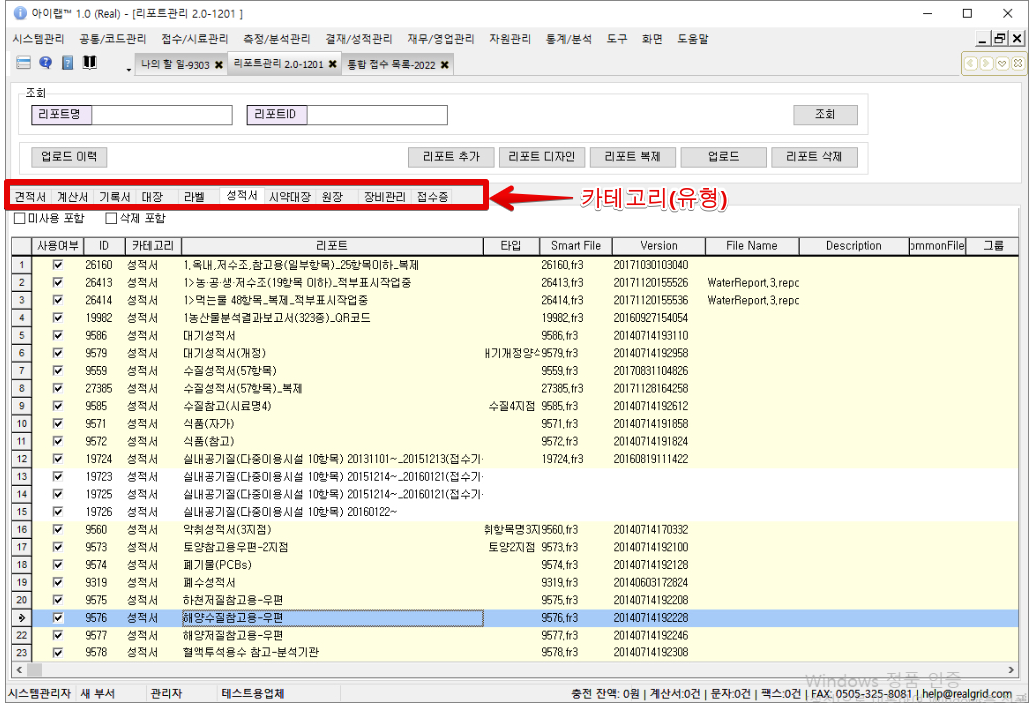
Task: Click the 리포트명 input field
Action: click(x=161, y=115)
